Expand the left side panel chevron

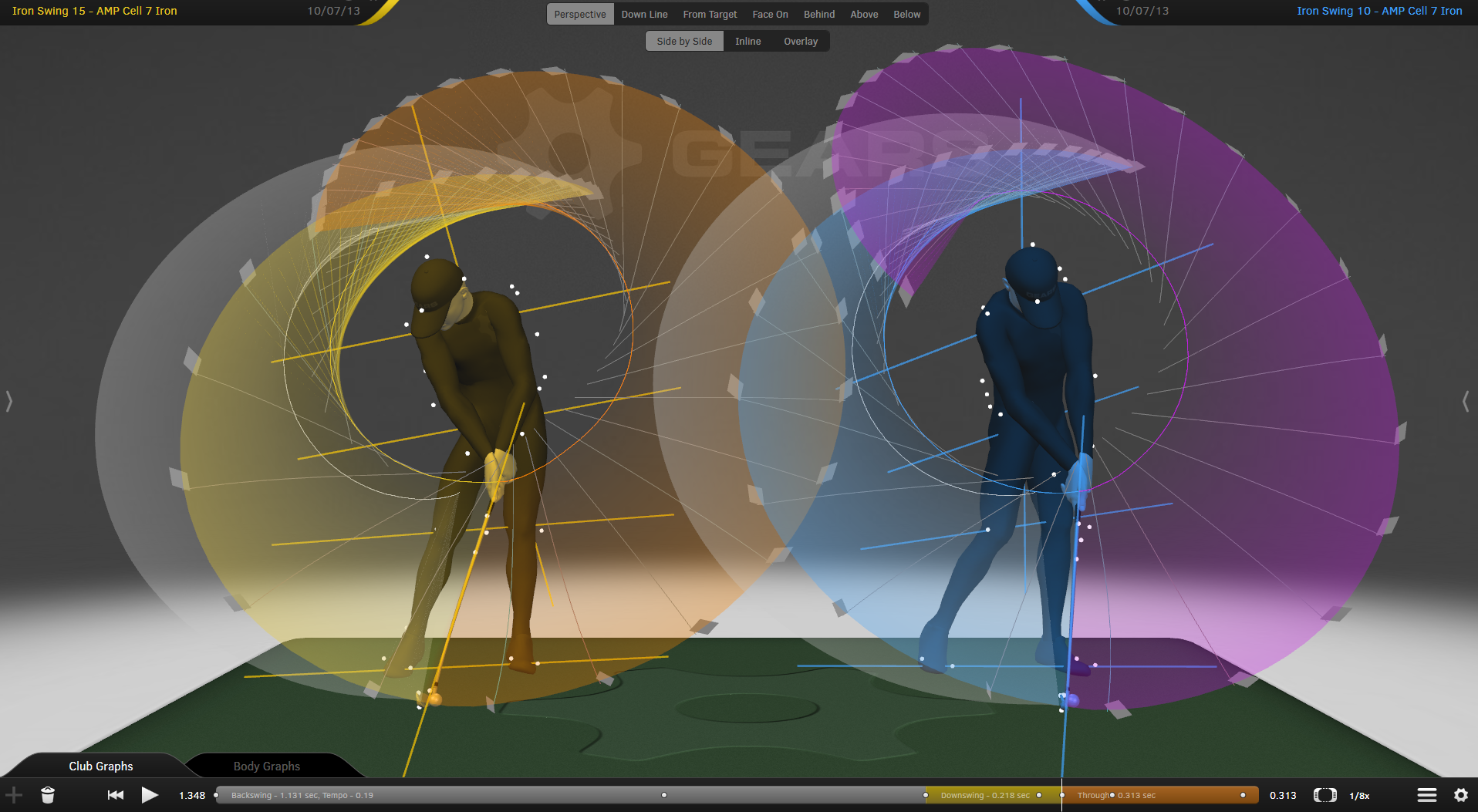tap(8, 401)
